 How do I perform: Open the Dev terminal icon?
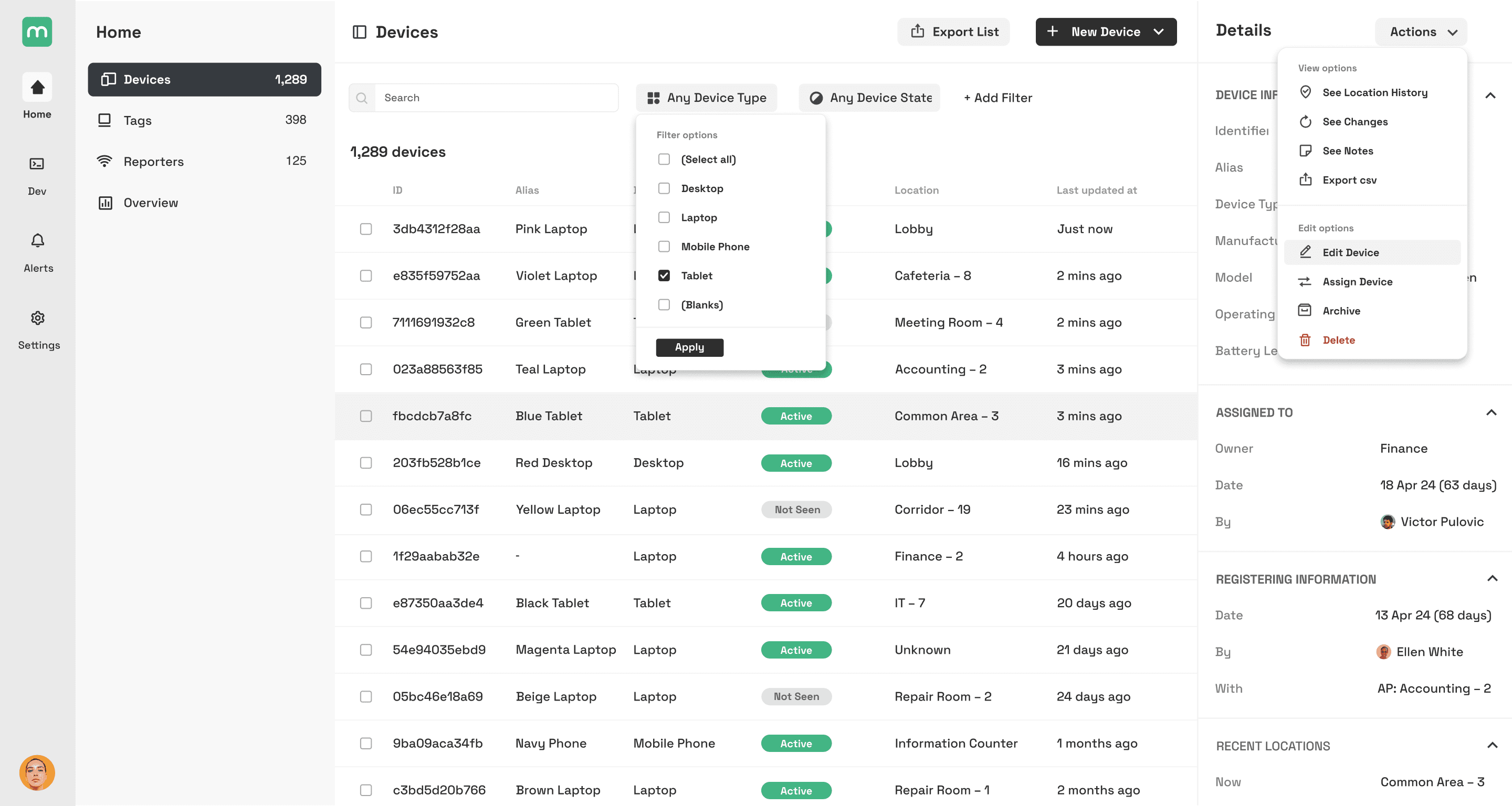[x=37, y=164]
